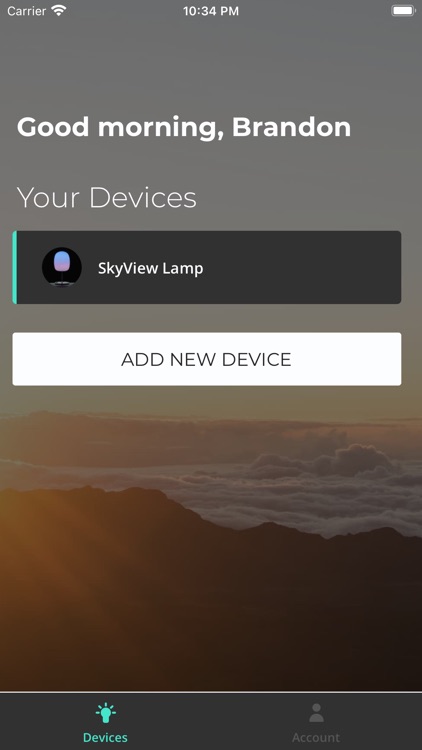Click the Carrier label in status bar
The width and height of the screenshot is (422, 750).
click(x=26, y=11)
